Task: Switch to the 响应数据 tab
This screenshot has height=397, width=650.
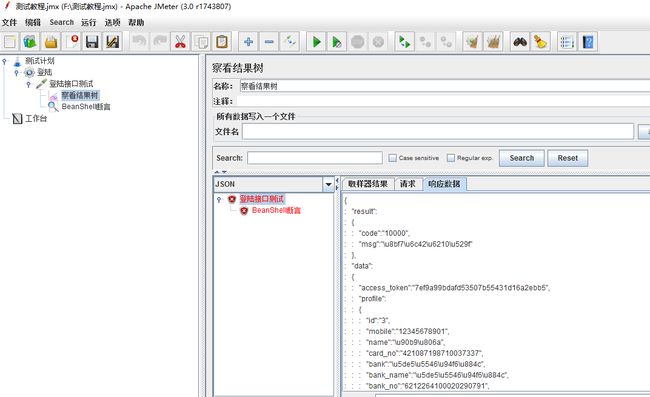Action: pos(444,184)
